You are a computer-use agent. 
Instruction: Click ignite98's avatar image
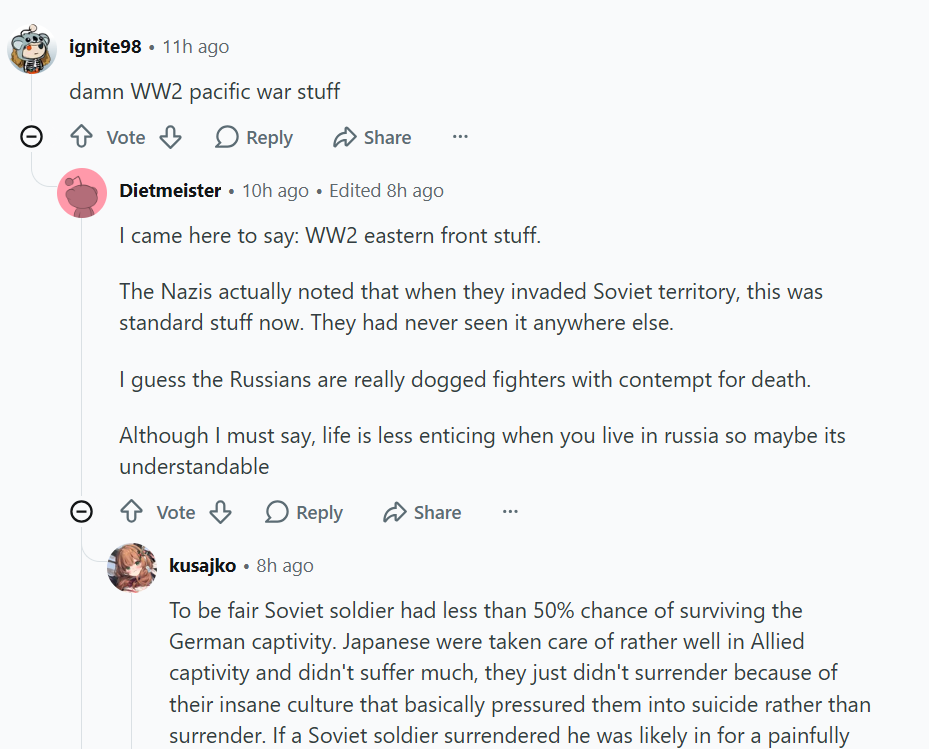(x=32, y=48)
